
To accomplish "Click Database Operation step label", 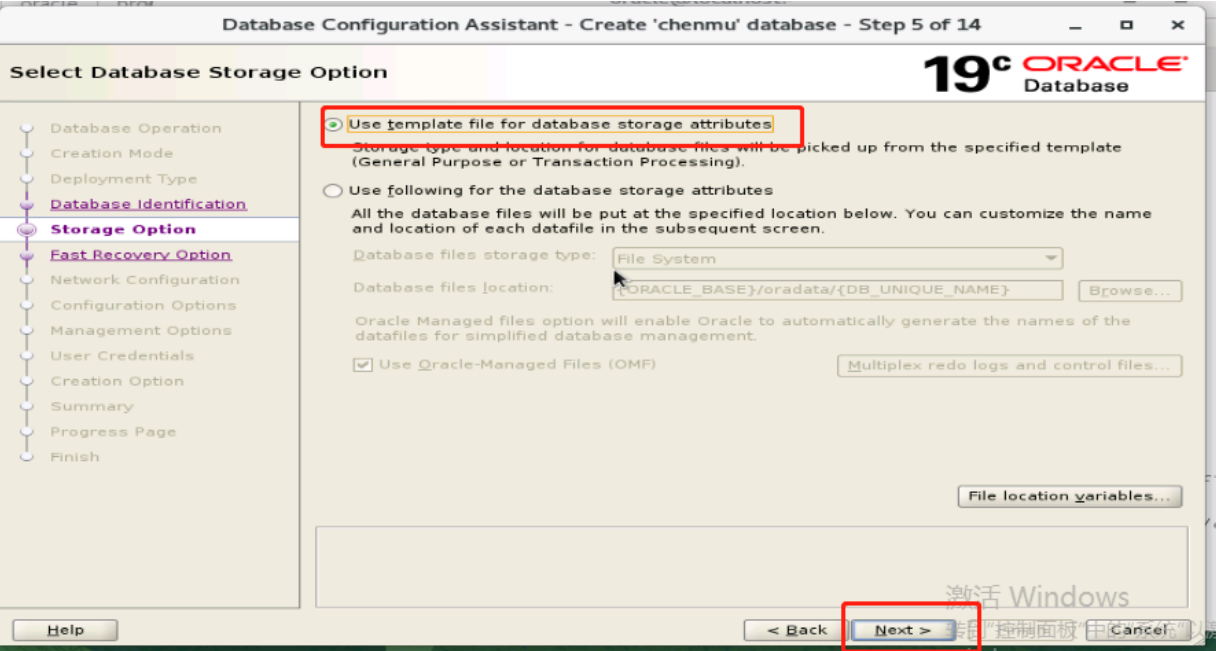I will 136,128.
